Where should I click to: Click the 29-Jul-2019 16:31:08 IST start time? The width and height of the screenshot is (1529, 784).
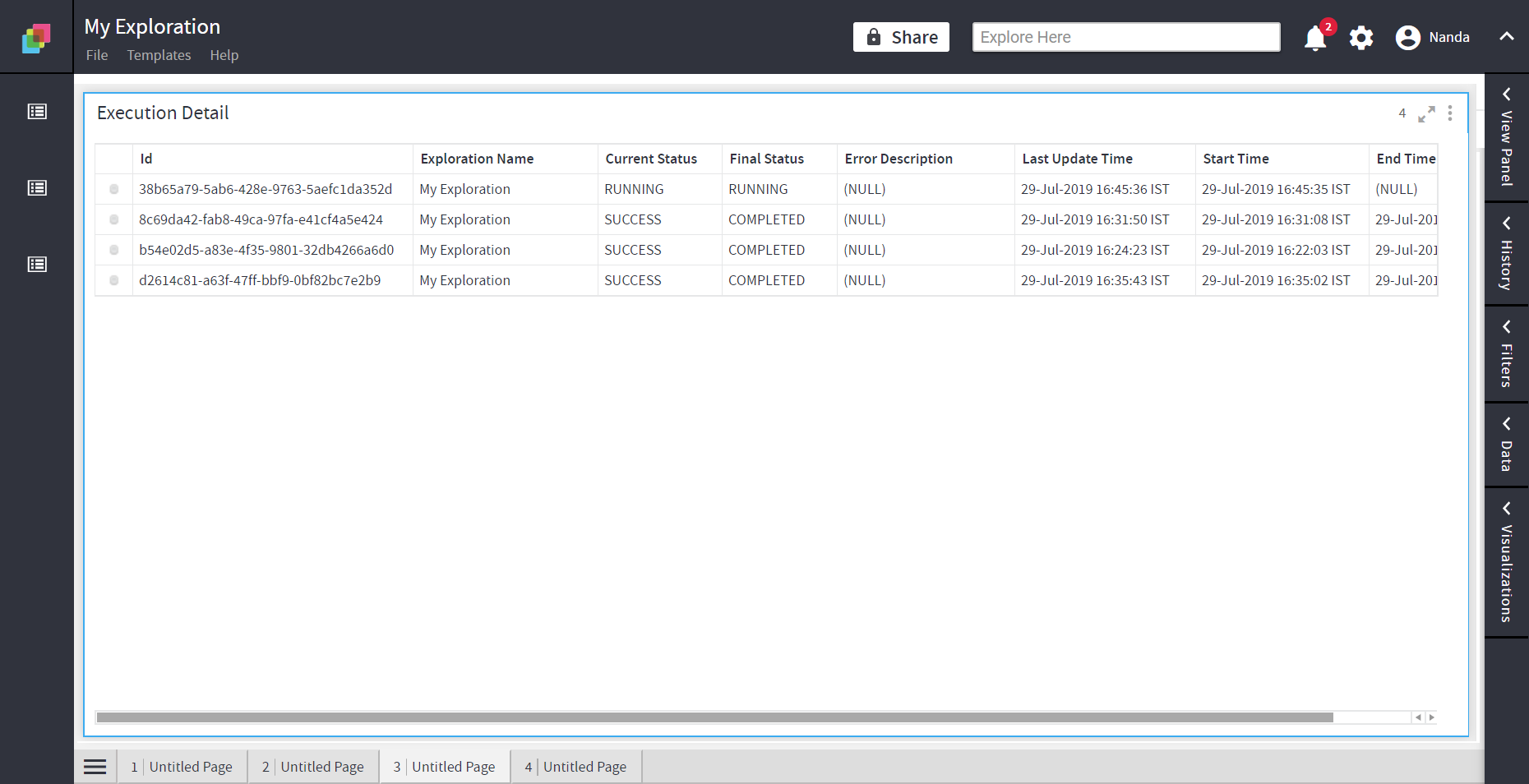click(1276, 219)
